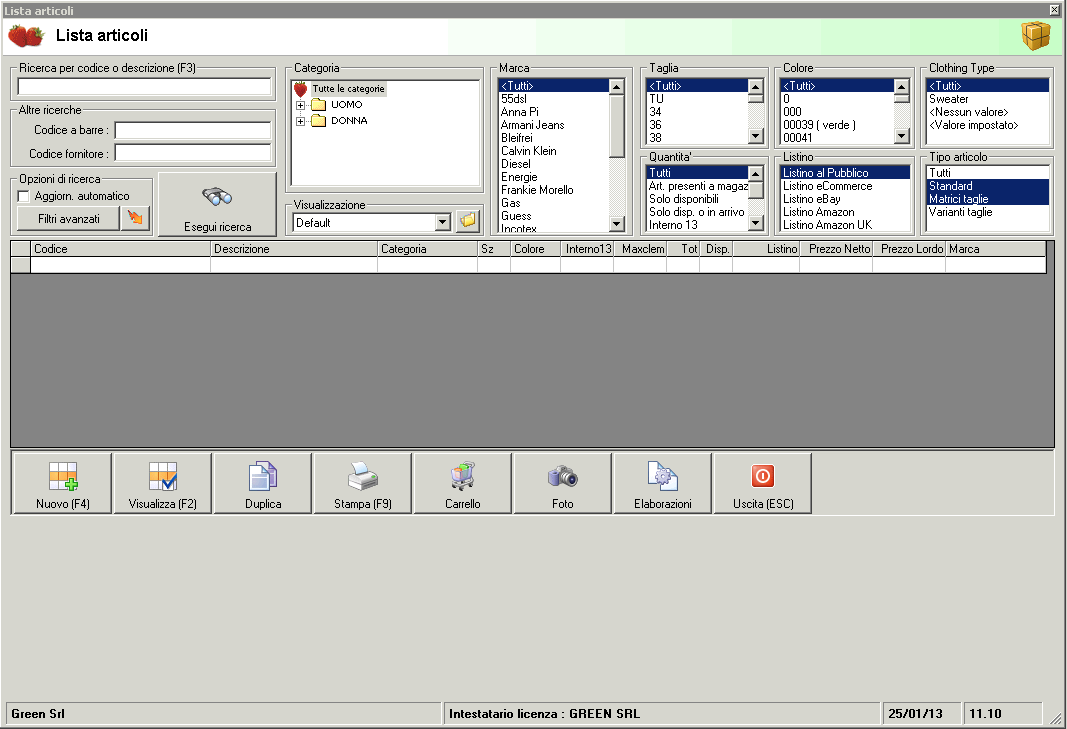Enable the Aggiorn. automatico checkbox

24,196
